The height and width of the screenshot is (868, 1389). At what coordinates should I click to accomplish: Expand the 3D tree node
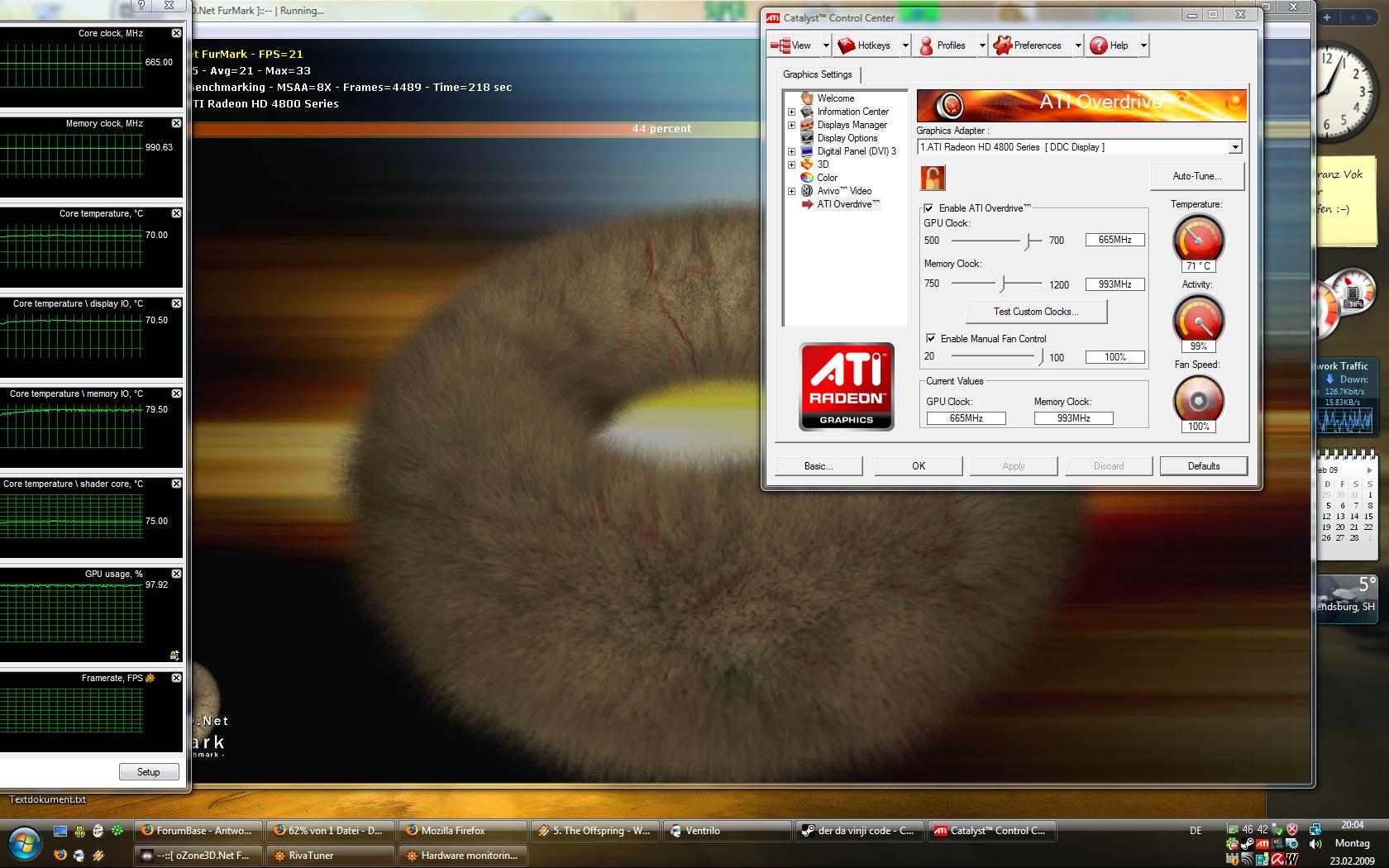(x=791, y=165)
